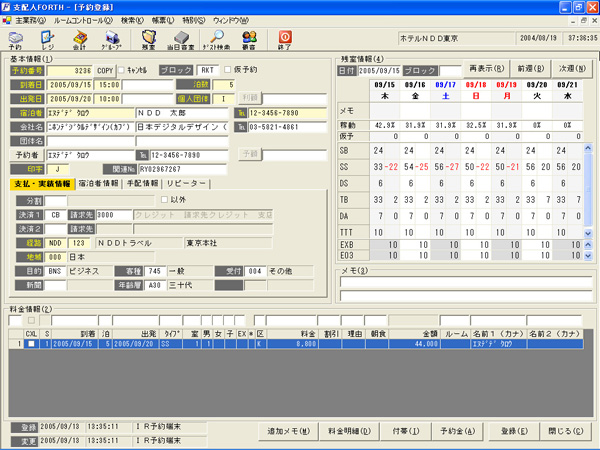Image resolution: width=600 pixels, height=450 pixels.
Task: Toggle the キャンセル checkbox
Action: [x=121, y=71]
